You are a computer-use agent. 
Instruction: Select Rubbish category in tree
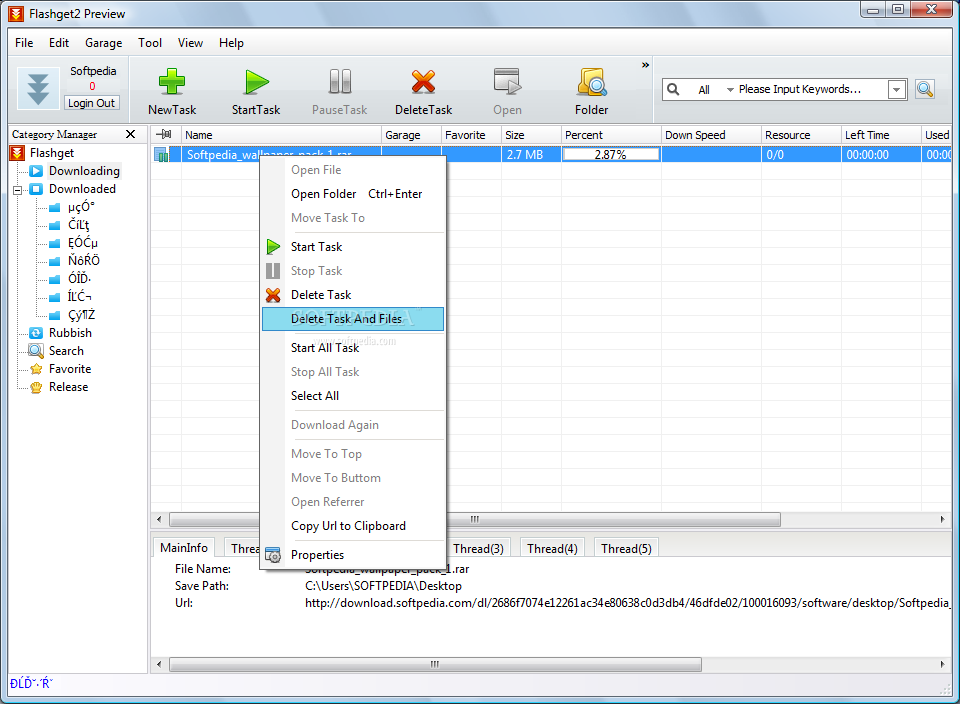tap(70, 333)
